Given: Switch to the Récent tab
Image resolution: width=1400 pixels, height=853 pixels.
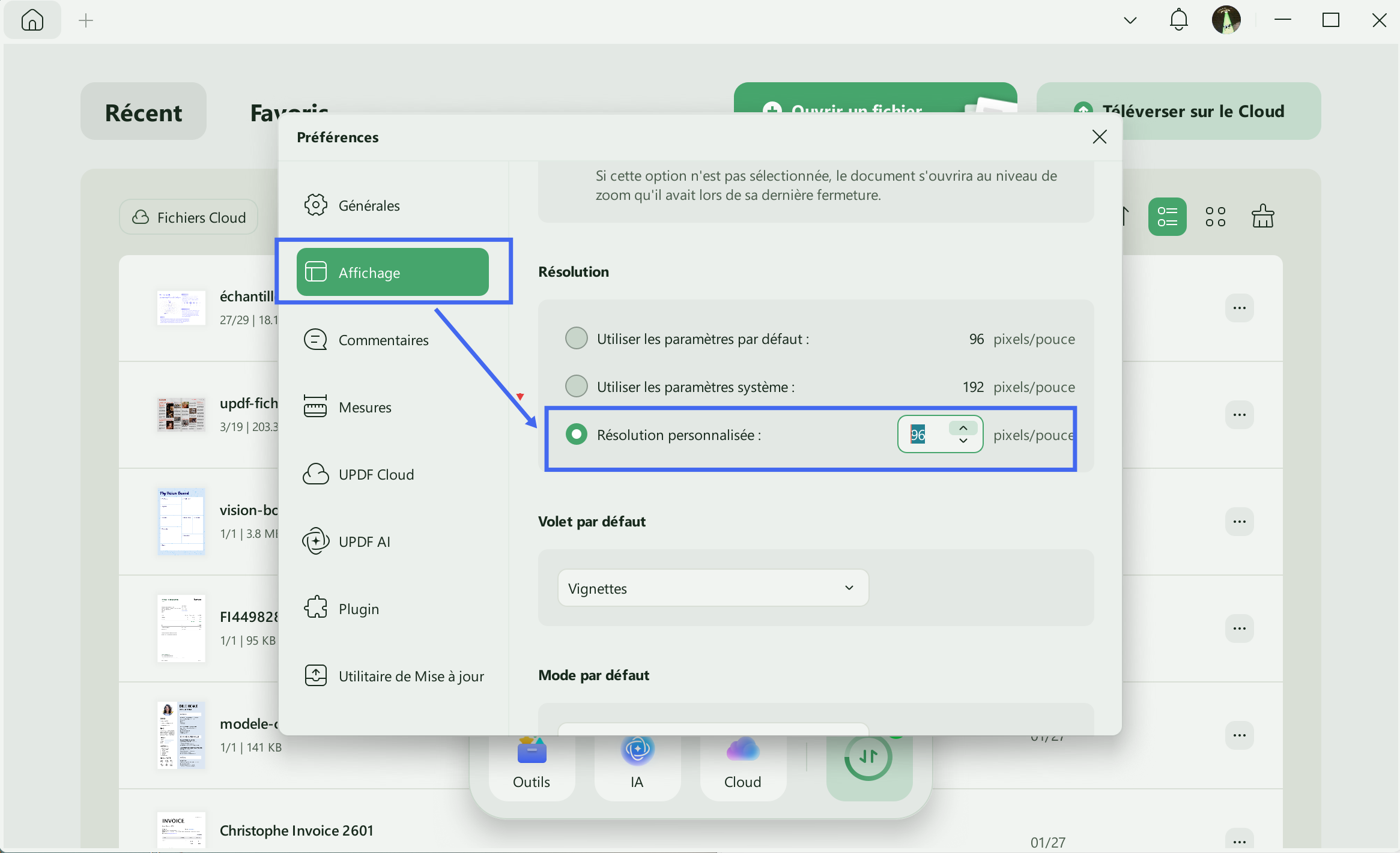Looking at the screenshot, I should pyautogui.click(x=144, y=111).
